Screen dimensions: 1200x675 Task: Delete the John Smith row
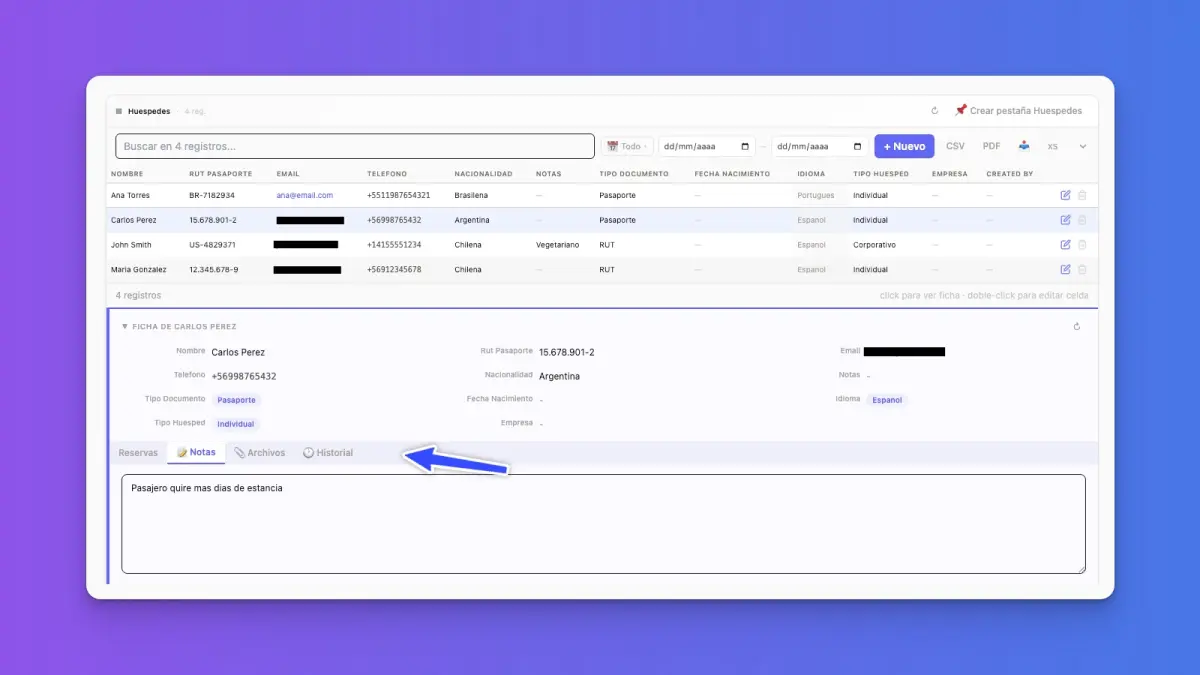1082,244
